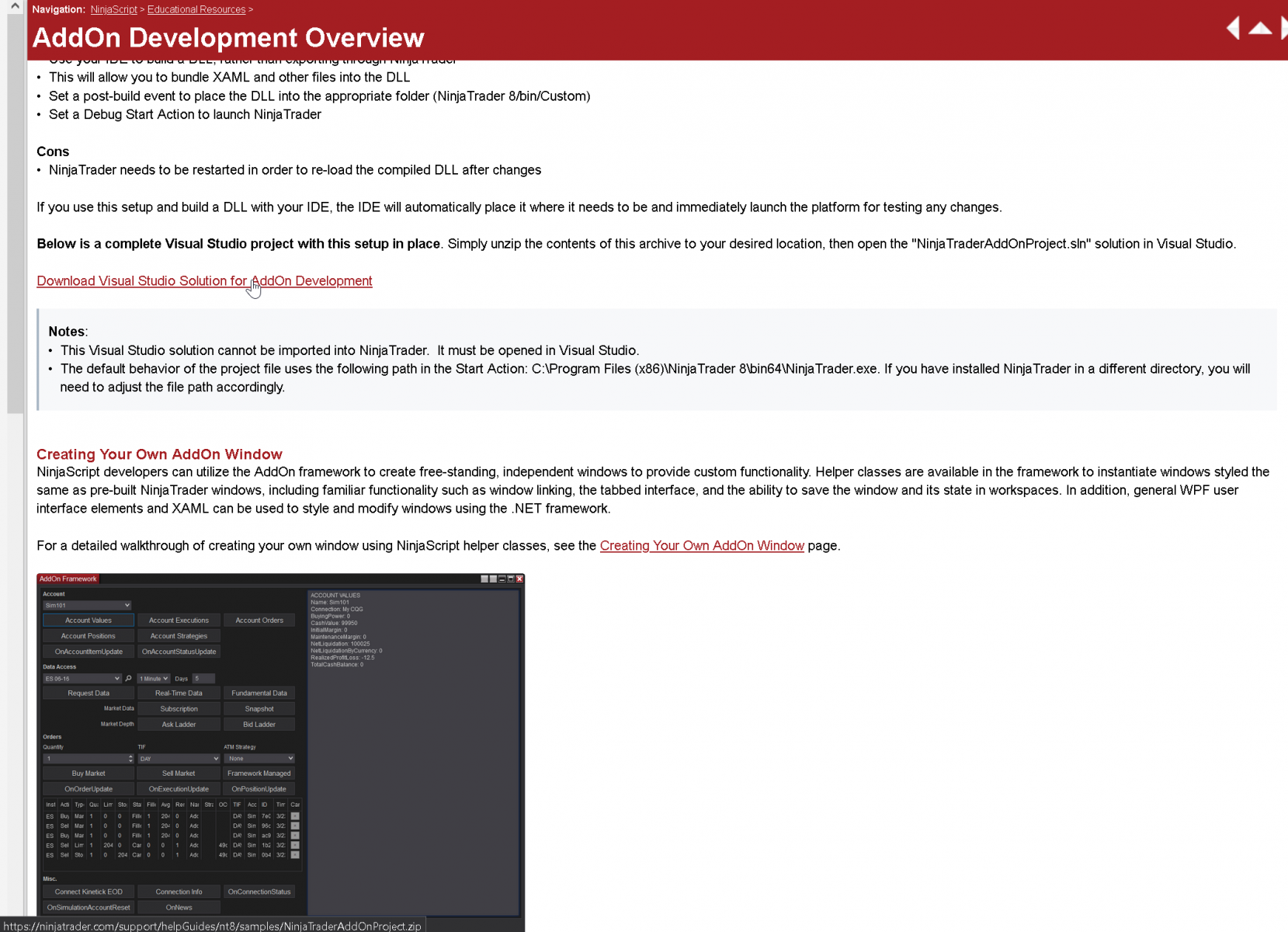Screen dimensions: 1288x932
Task: Cancel the first ES order via its X icon
Action: [293, 815]
